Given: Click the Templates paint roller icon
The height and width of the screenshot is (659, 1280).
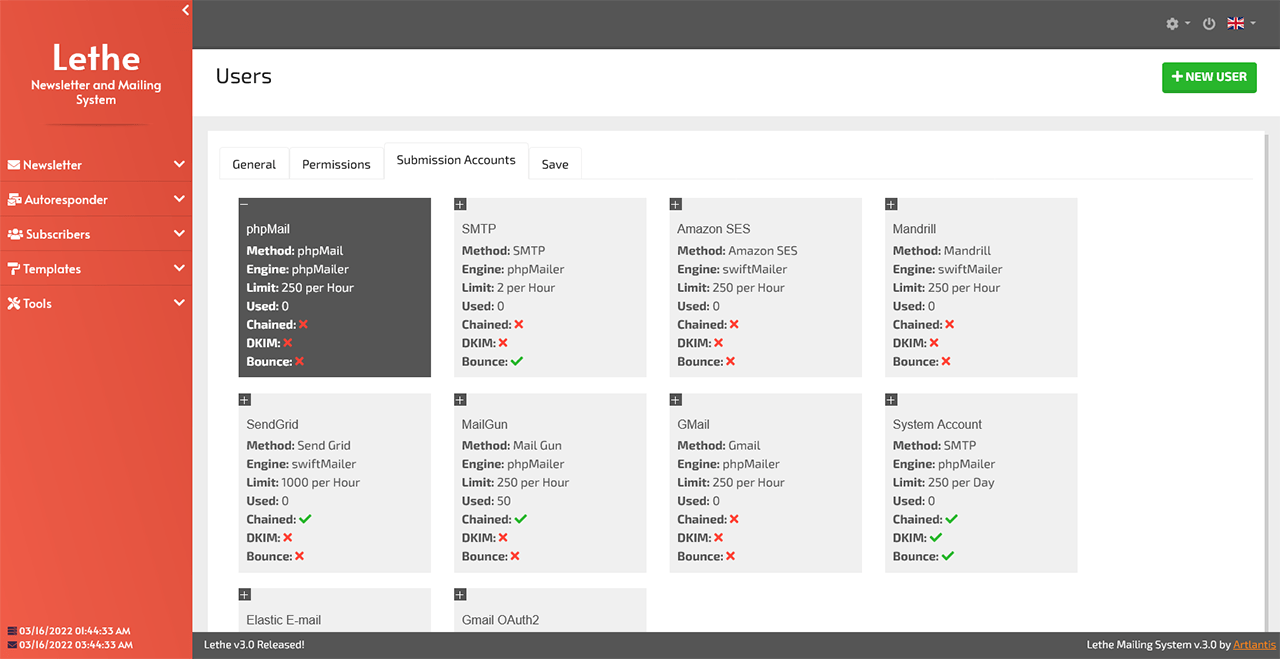Looking at the screenshot, I should [x=14, y=269].
